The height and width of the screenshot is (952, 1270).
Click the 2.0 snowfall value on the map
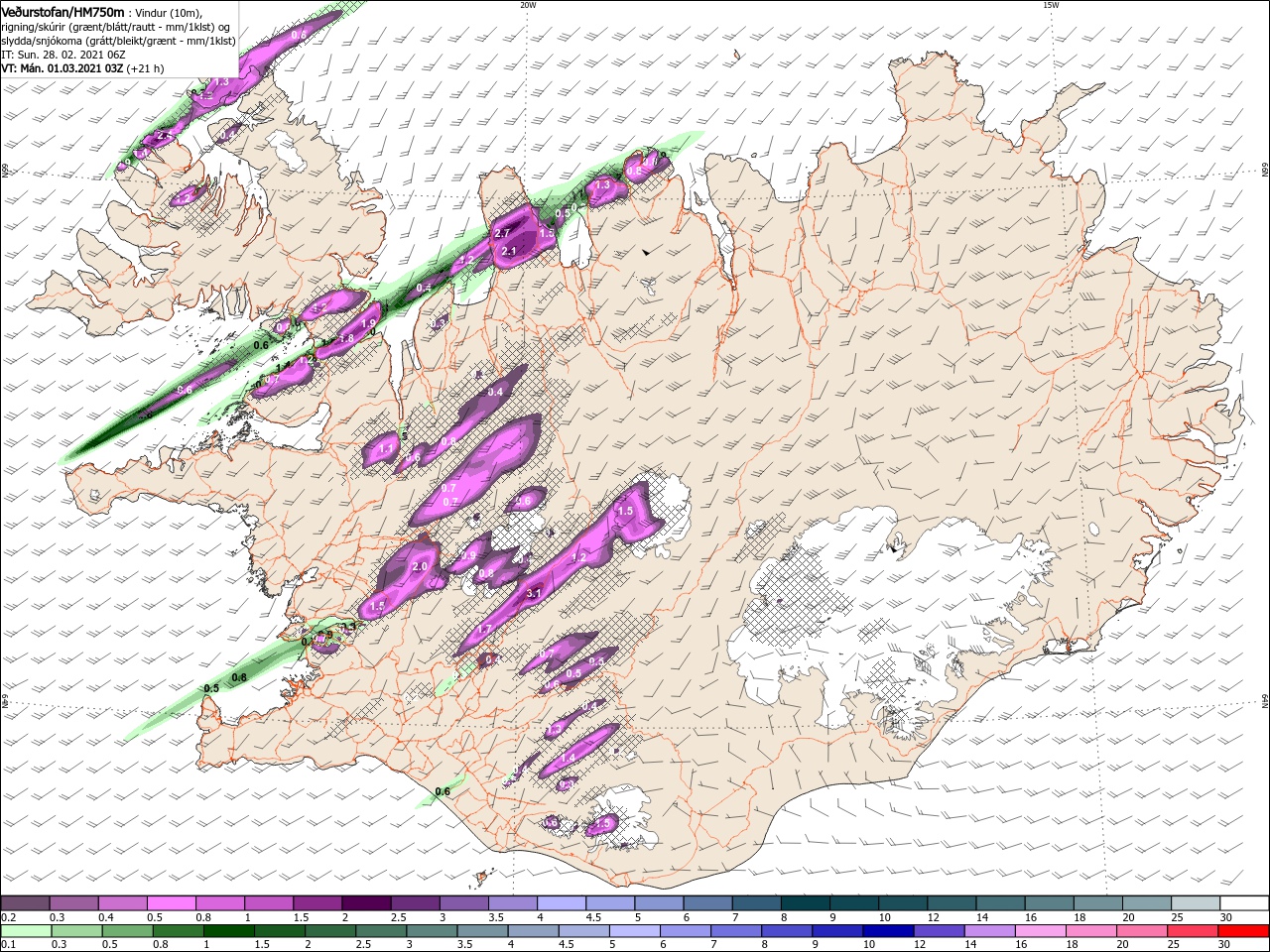point(419,566)
